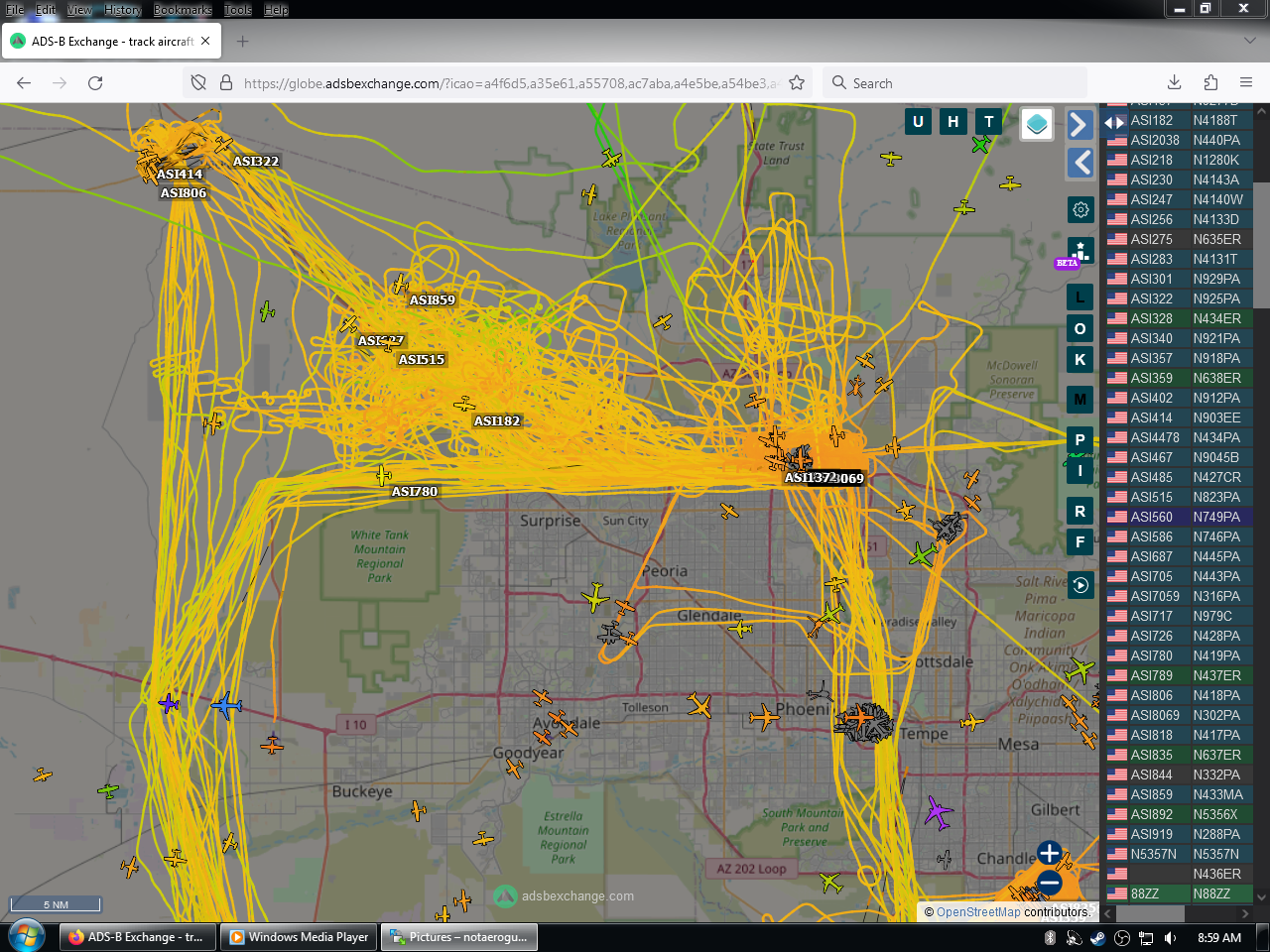Toggle the U map filter button

coord(918,122)
